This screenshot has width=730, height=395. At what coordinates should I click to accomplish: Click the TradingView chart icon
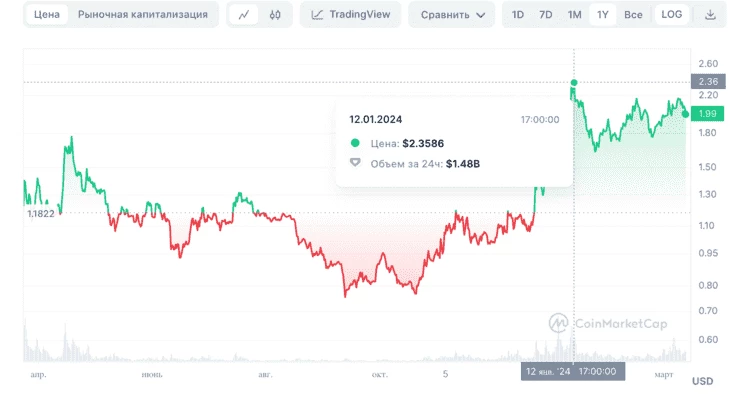point(317,15)
